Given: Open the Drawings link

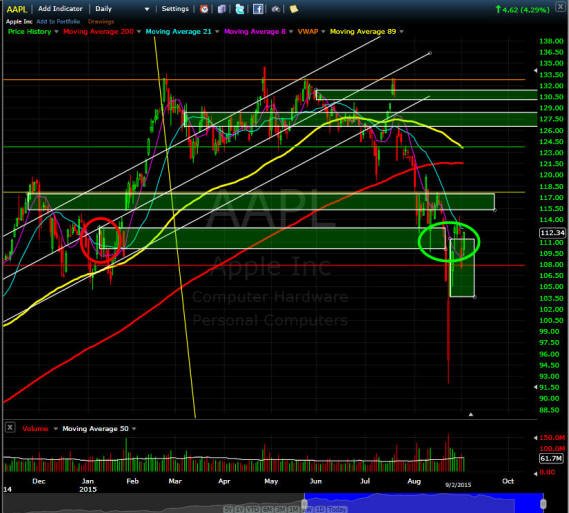Looking at the screenshot, I should [101, 22].
